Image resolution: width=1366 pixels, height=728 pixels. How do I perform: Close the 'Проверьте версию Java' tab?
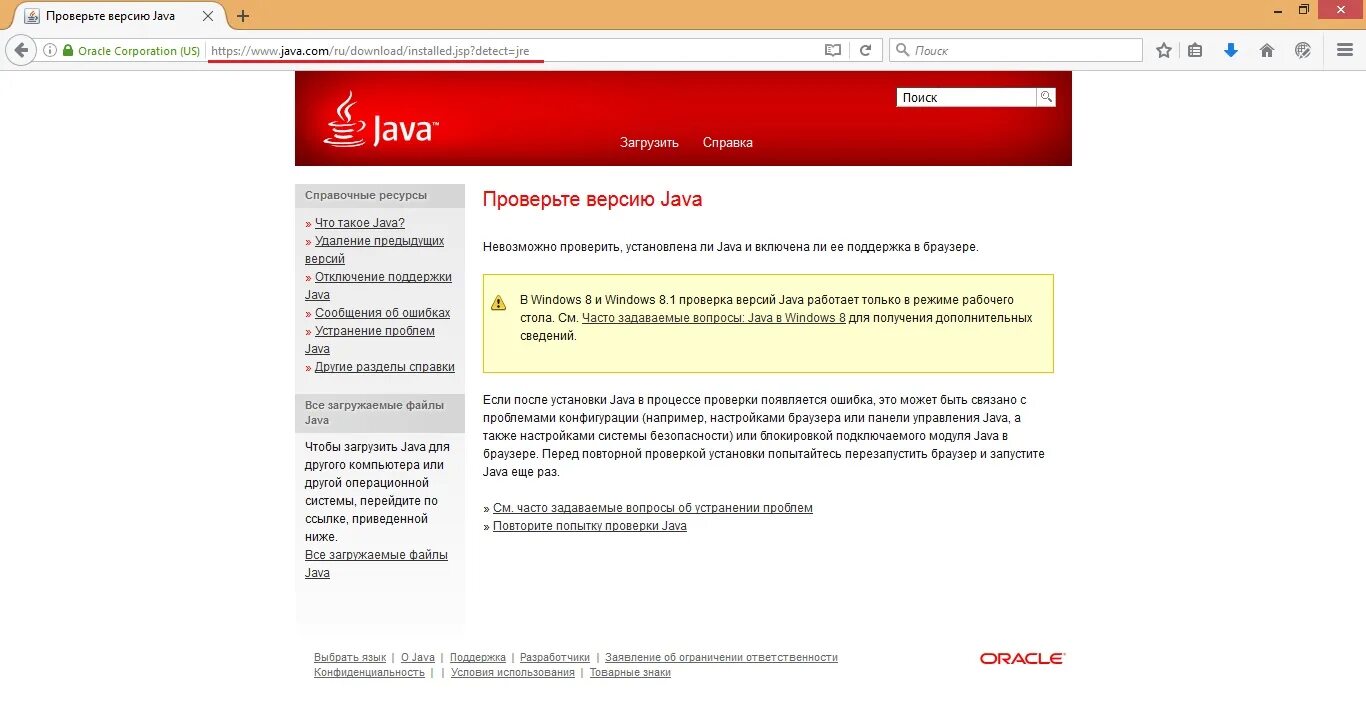coord(208,16)
